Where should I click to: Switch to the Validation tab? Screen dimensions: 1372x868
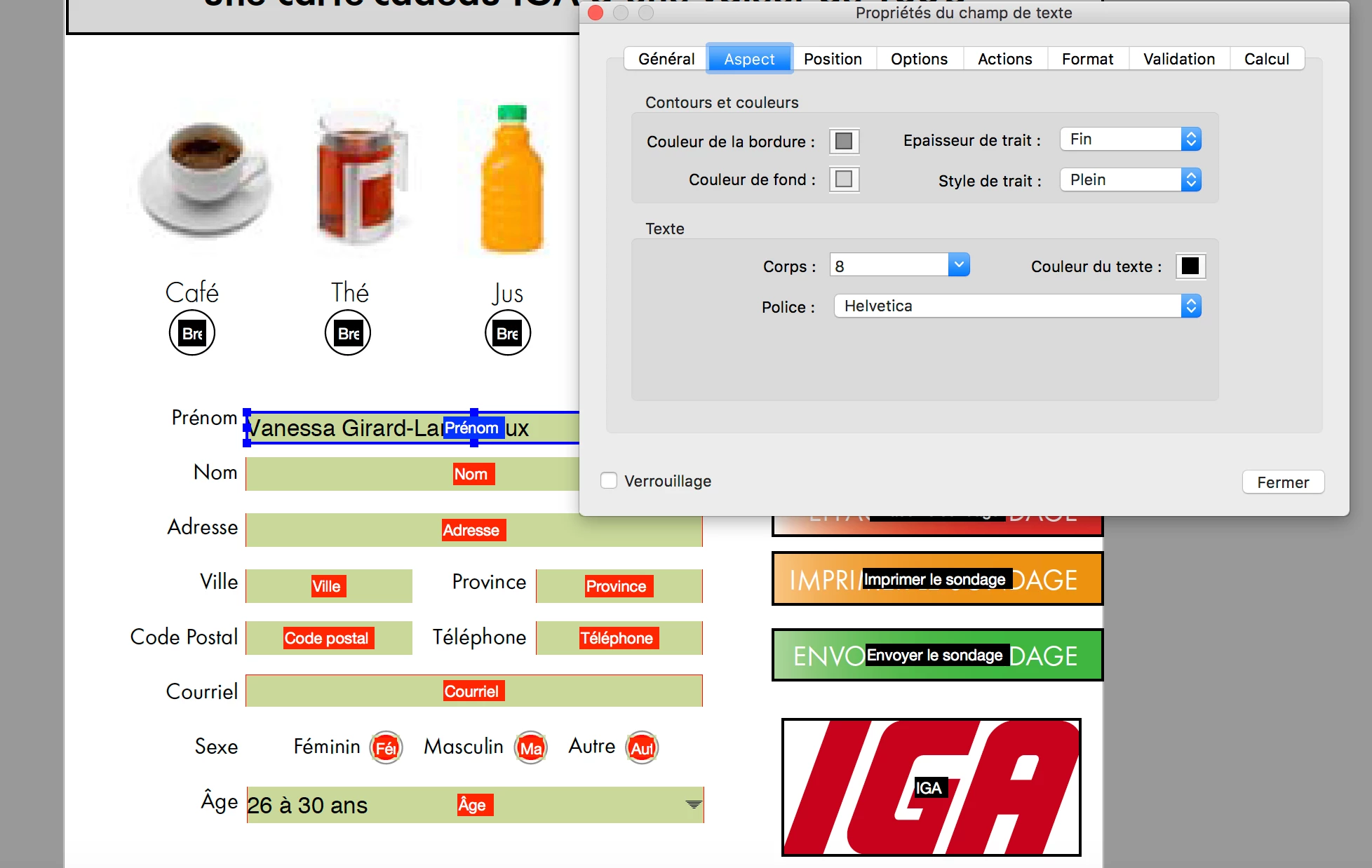[x=1178, y=59]
